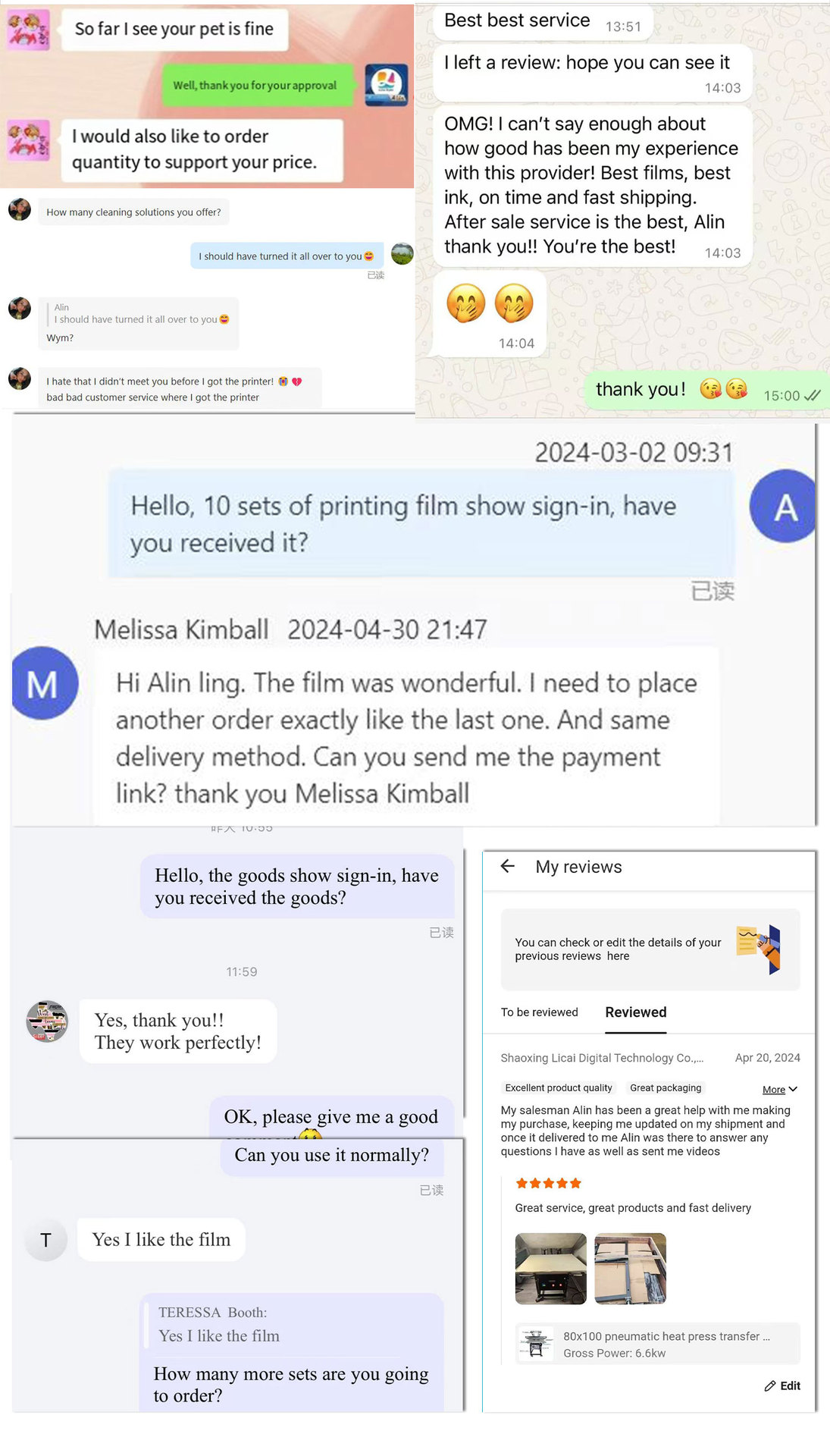Select the Reviewed tab

coord(636,1012)
